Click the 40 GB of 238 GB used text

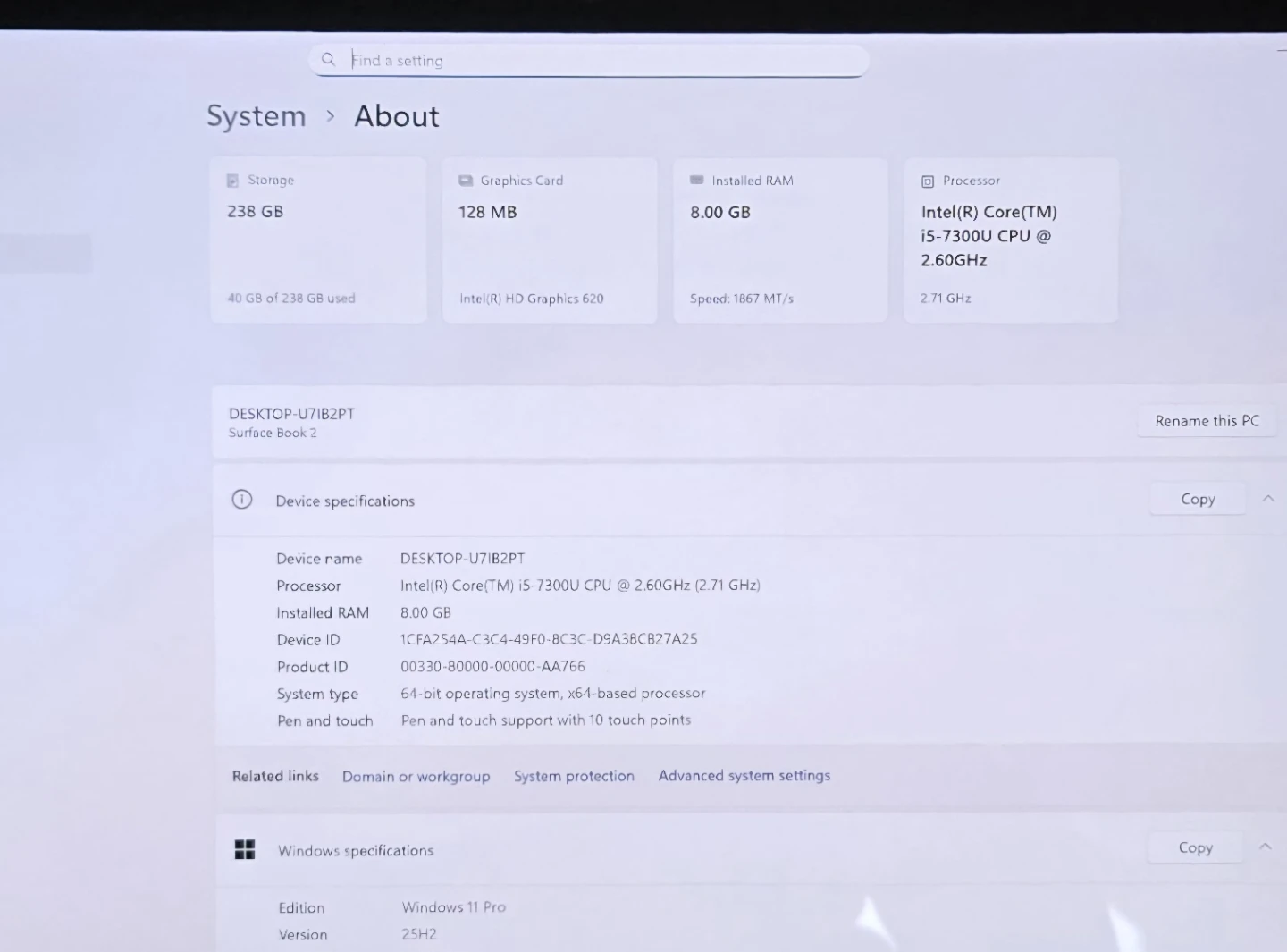[291, 299]
